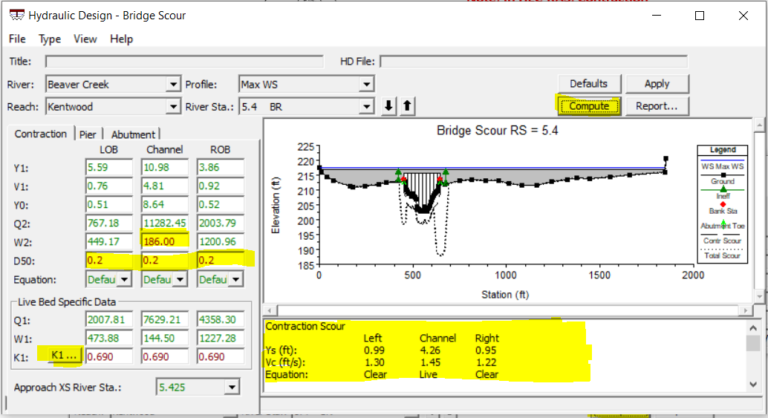Image resolution: width=768 pixels, height=418 pixels.
Task: Expand the River Sta. dropdown showing 5.4 BR
Action: (366, 106)
